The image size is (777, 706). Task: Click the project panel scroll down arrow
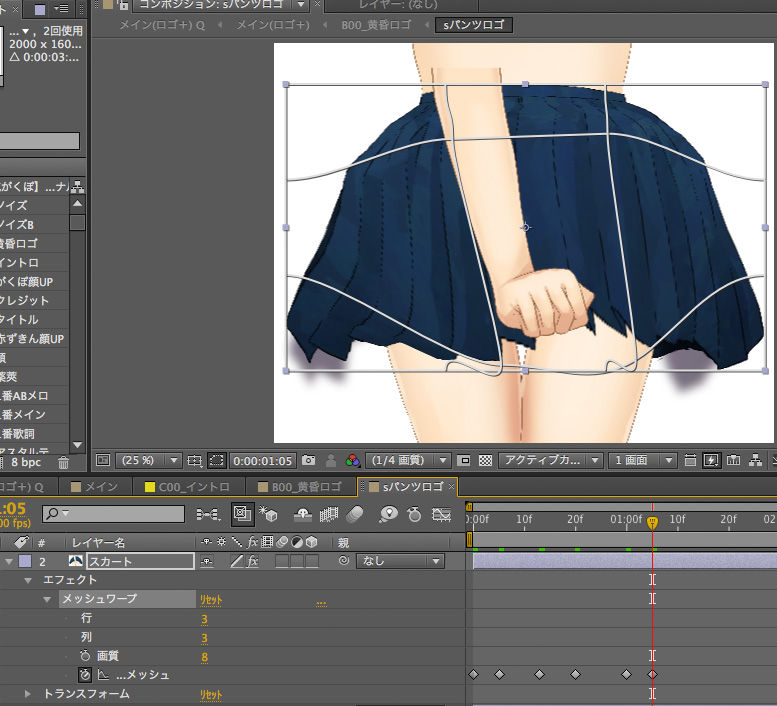pyautogui.click(x=77, y=444)
